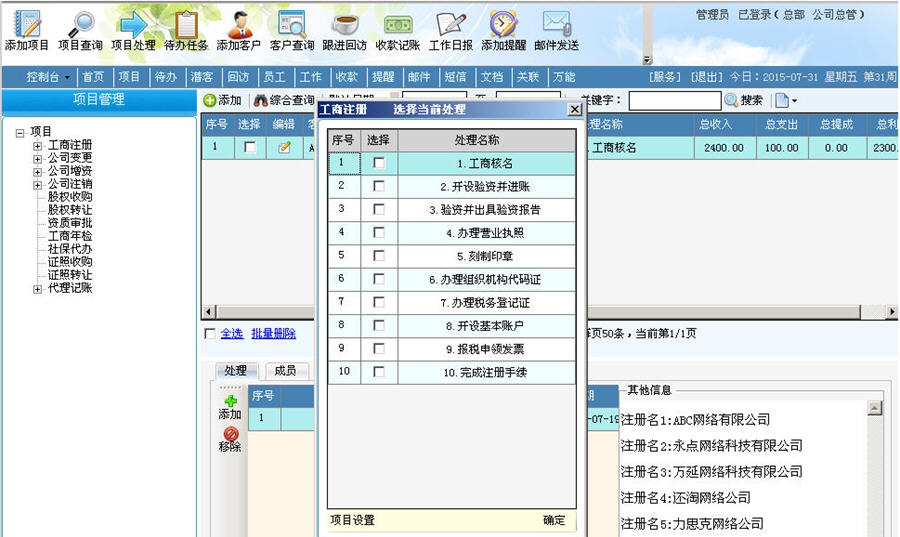Check the box for 7.办理税务登记证
This screenshot has width=900, height=537.
click(x=379, y=302)
